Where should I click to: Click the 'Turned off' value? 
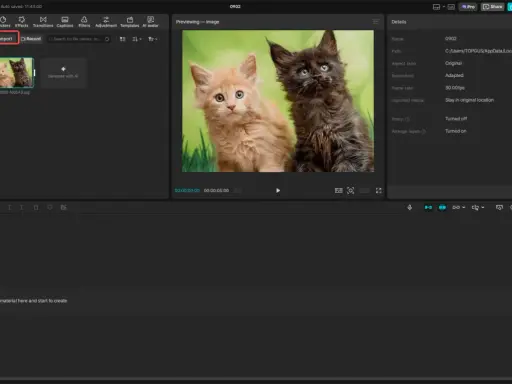click(456, 119)
